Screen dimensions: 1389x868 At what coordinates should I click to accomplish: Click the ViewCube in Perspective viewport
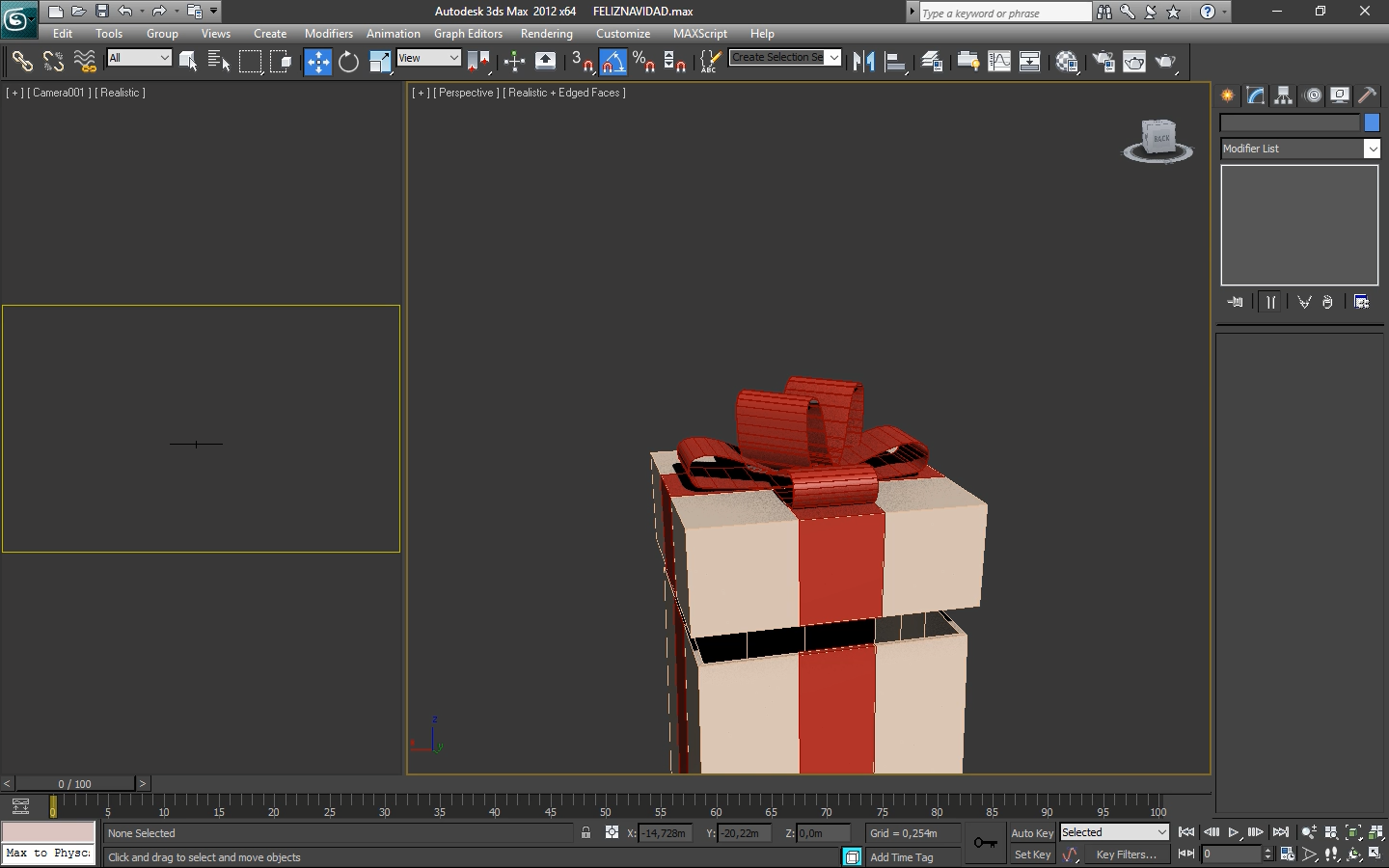(x=1158, y=141)
